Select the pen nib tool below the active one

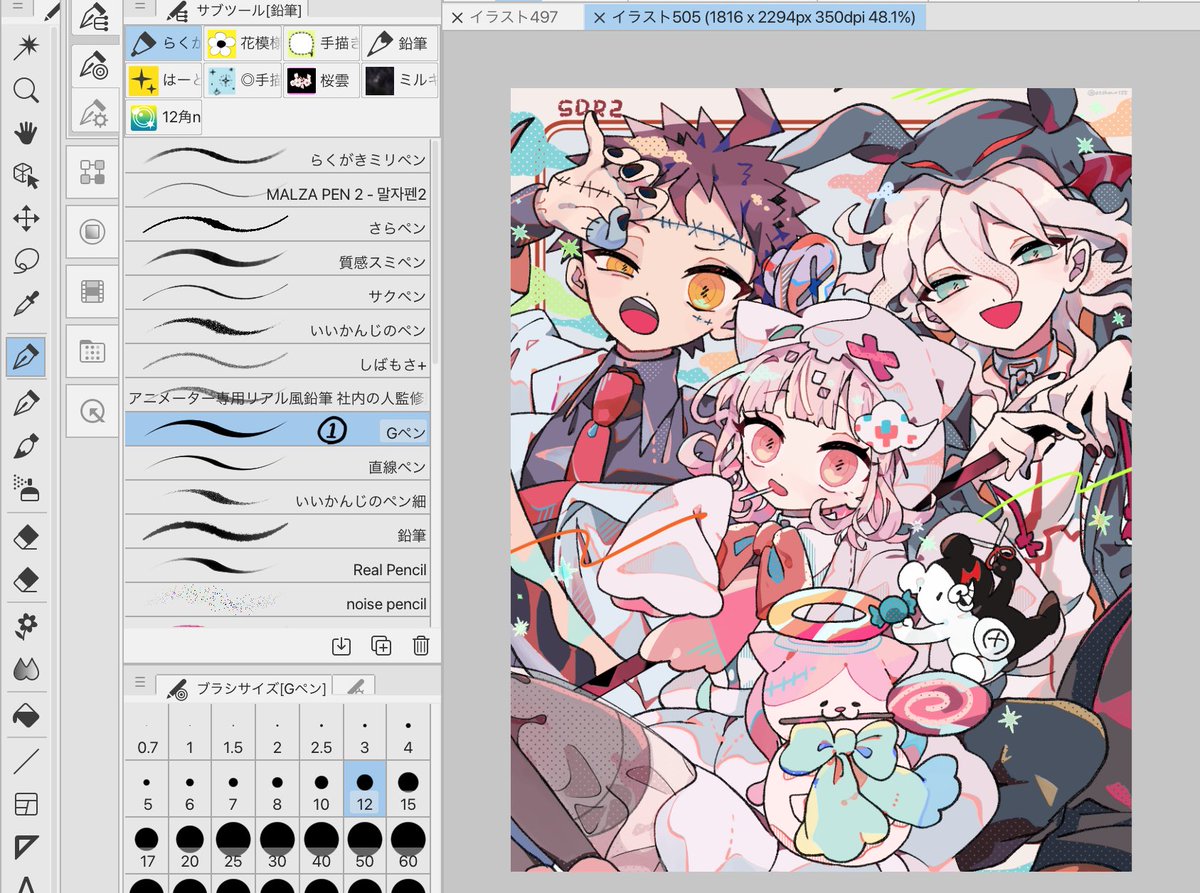click(26, 403)
